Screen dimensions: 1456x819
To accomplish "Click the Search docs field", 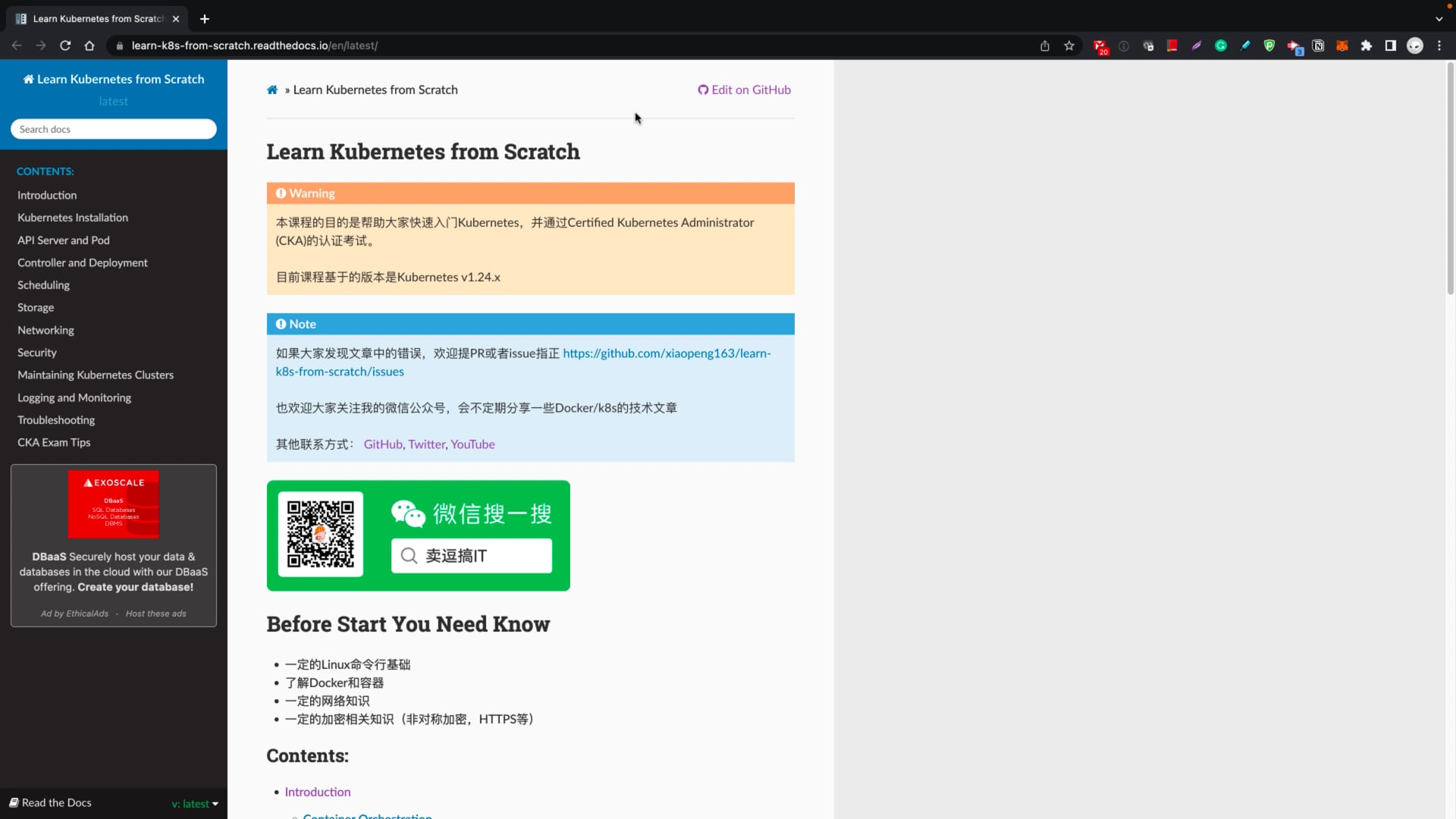I will 114,130.
